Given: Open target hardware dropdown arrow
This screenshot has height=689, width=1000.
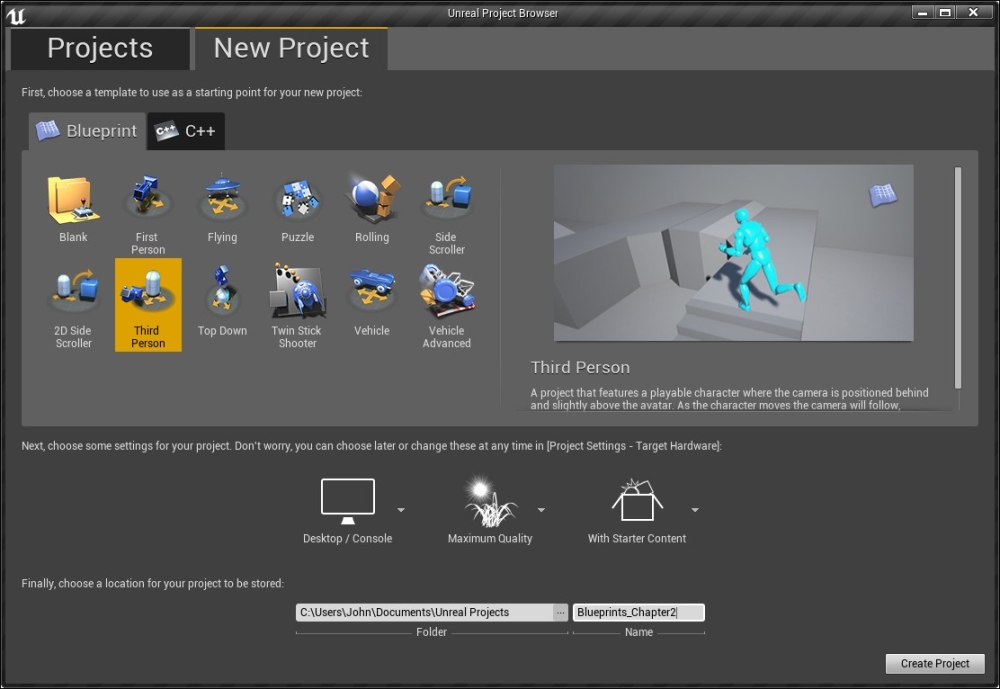Looking at the screenshot, I should (x=401, y=510).
